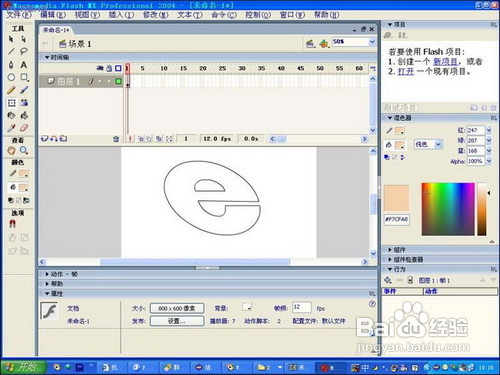
Task: Select the Paint Bucket tool
Action: pos(24,115)
